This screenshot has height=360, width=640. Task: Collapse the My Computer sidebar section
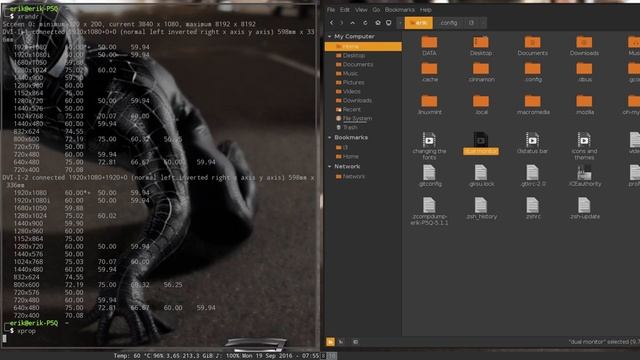click(329, 37)
